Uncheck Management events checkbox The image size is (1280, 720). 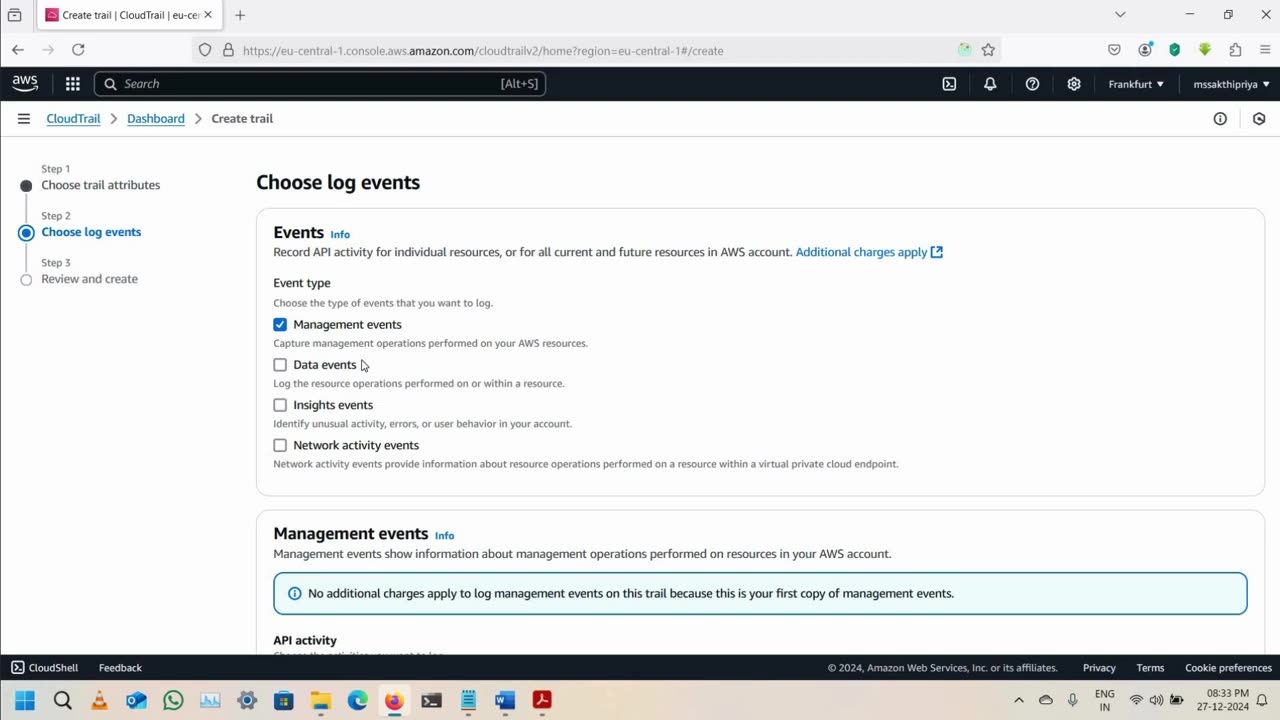point(280,324)
